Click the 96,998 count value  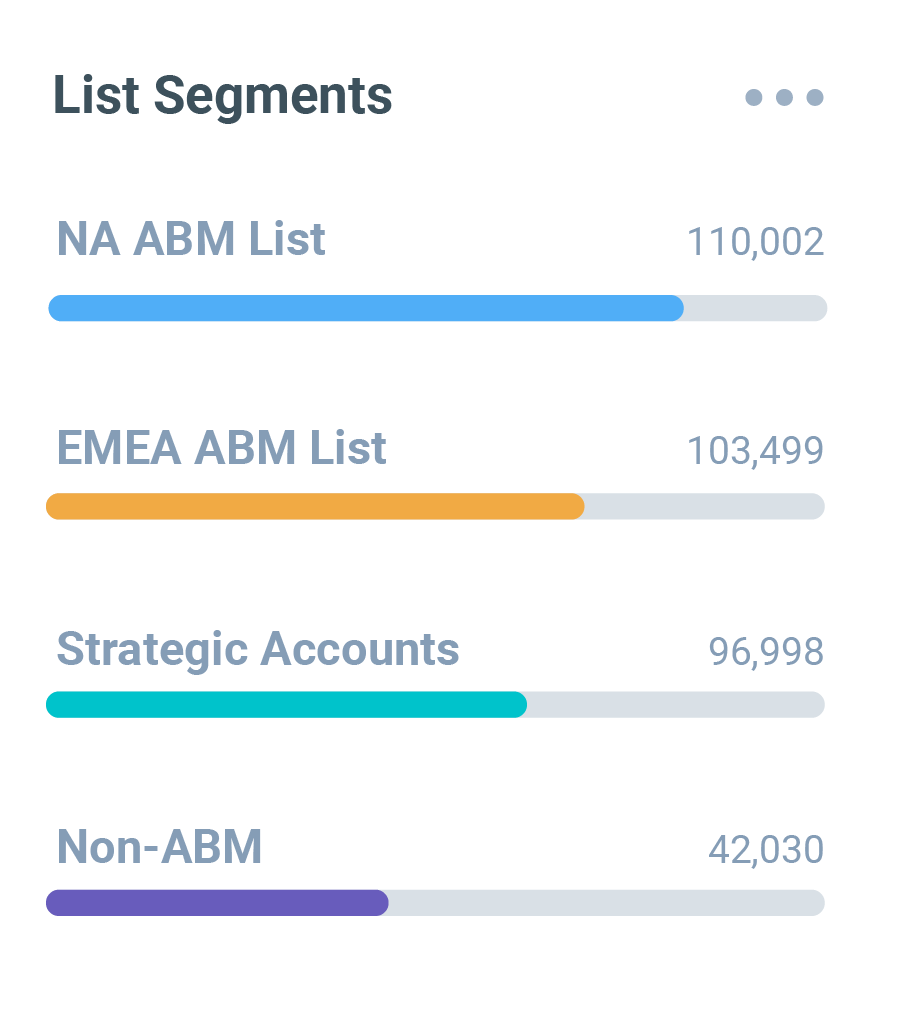click(x=766, y=651)
